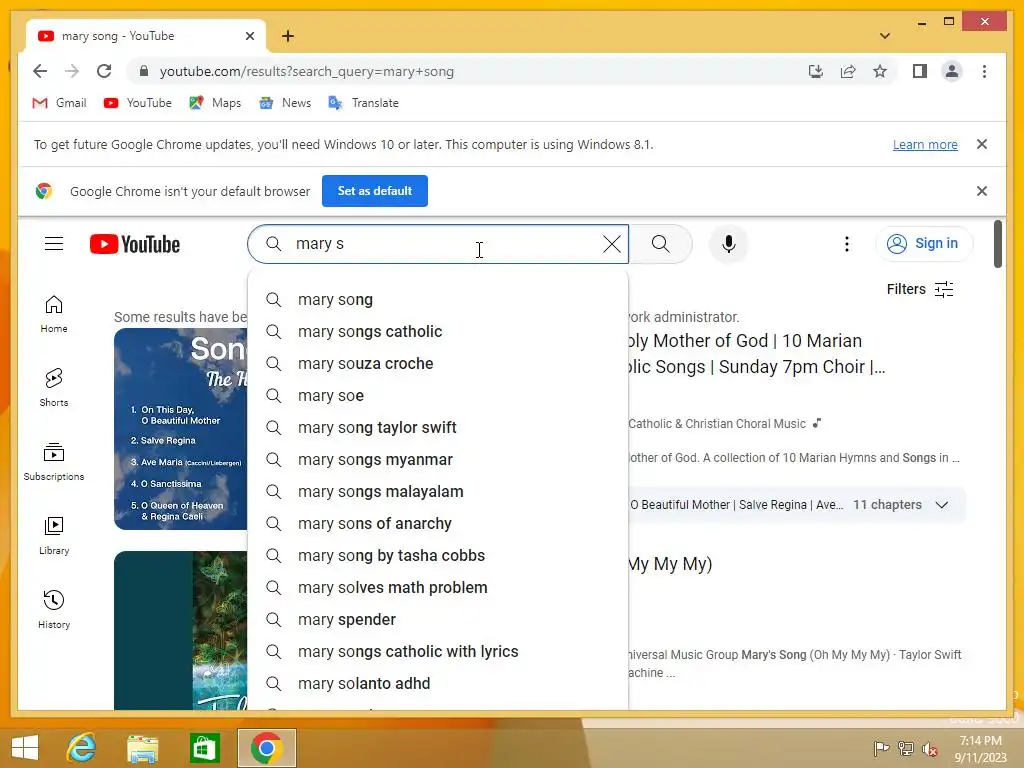Screen dimensions: 1024x768
Task: Open the Marian songs video thumbnail
Action: [181, 428]
